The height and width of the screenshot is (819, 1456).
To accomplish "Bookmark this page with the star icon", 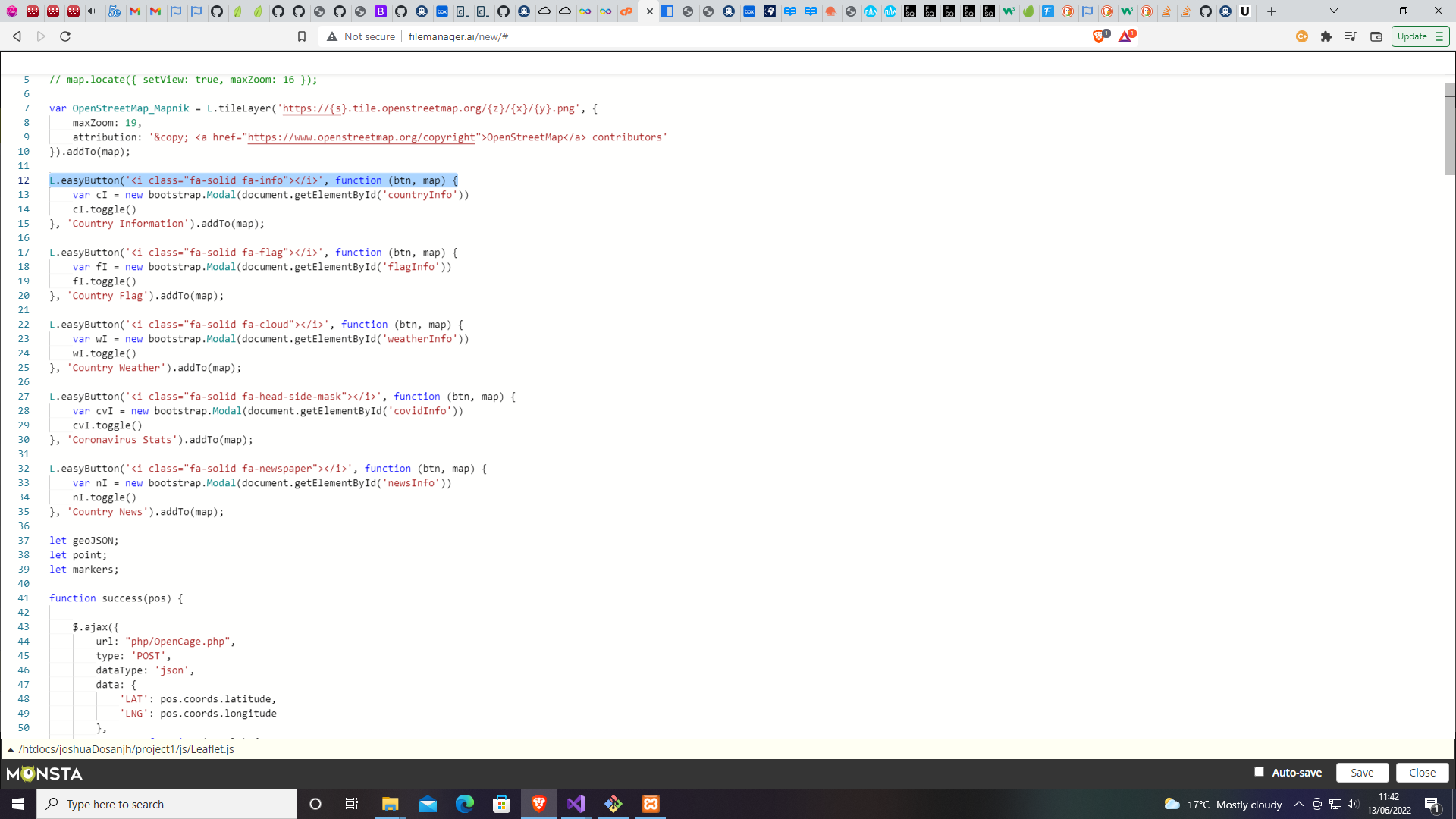I will point(301,36).
